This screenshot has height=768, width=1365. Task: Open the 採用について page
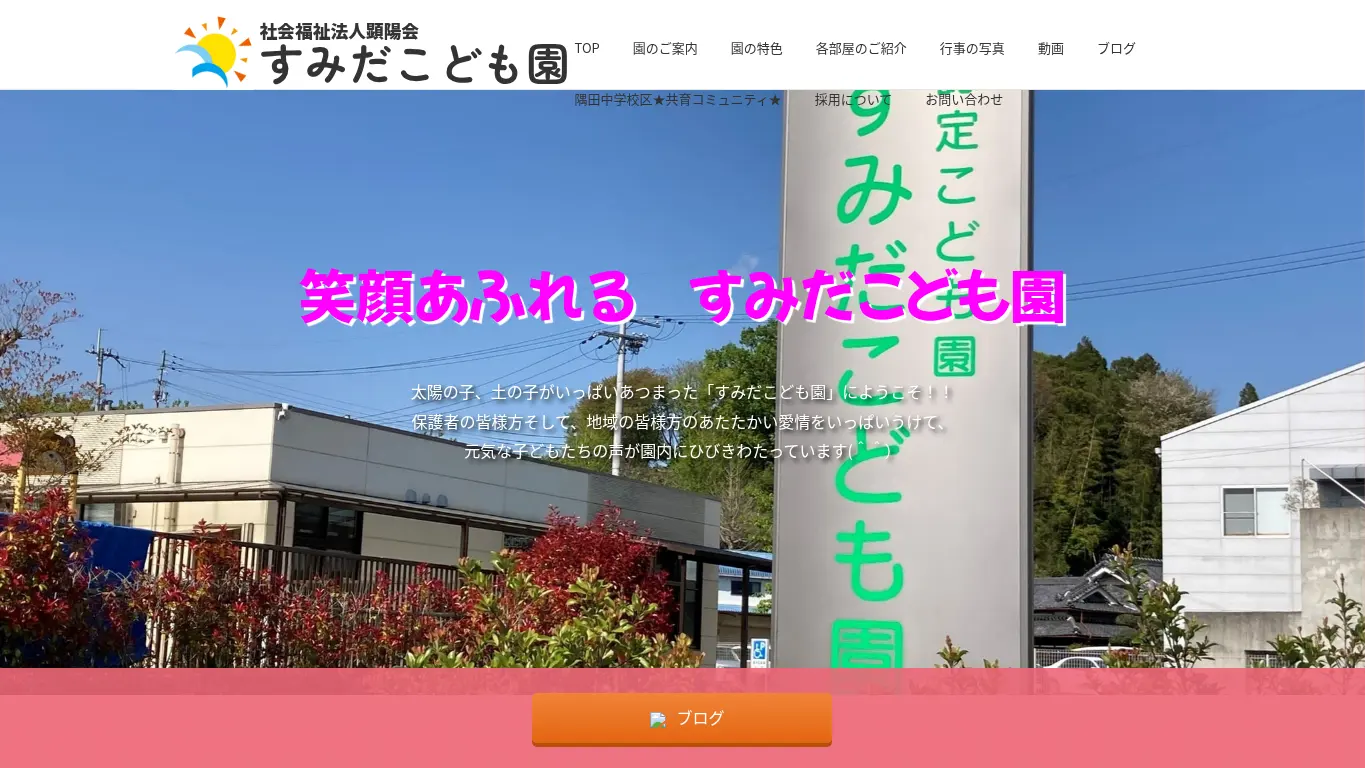point(853,99)
